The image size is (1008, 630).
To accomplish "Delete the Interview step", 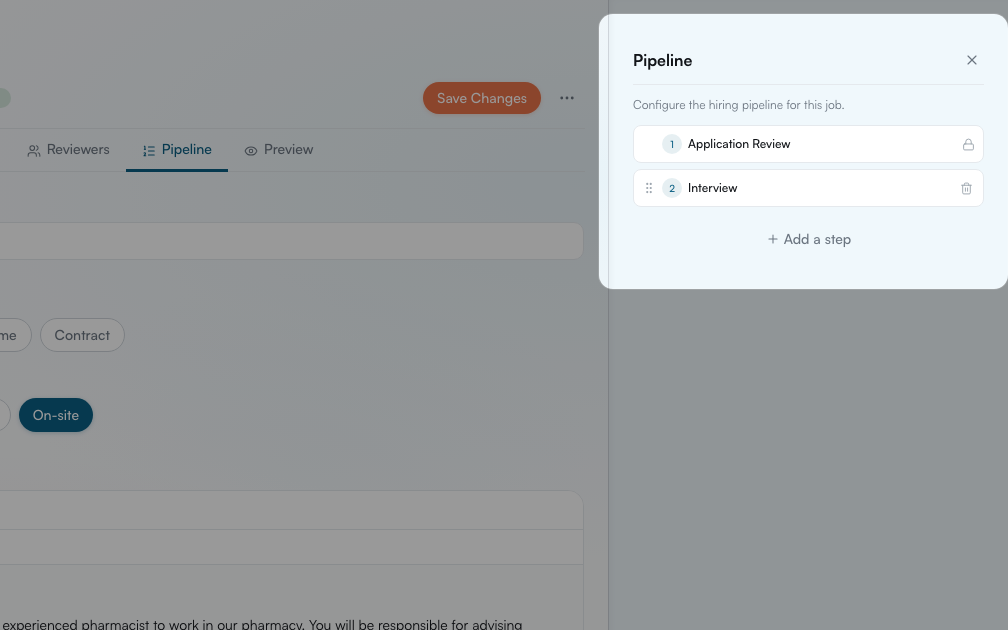I will [966, 188].
